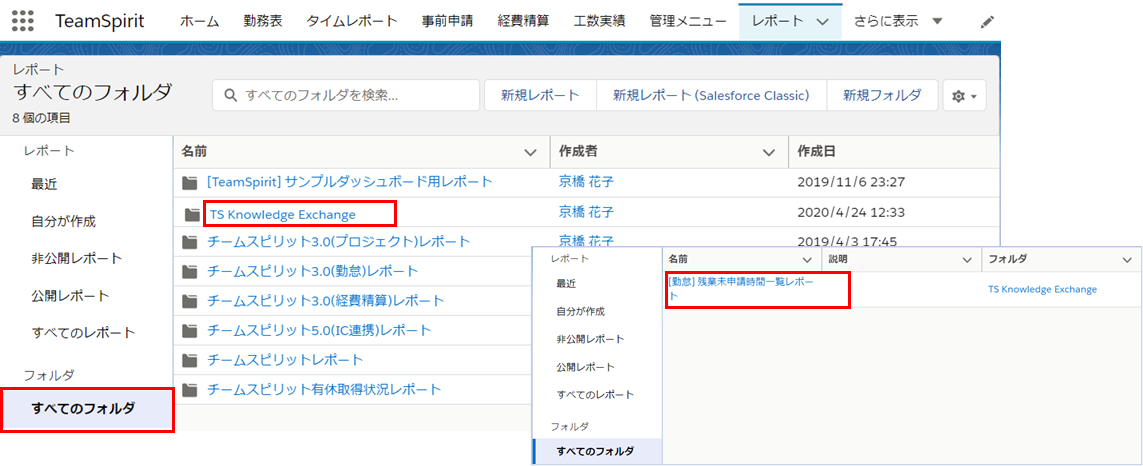The image size is (1143, 466).
Task: Select すべてのフォルダ in main sidebar
Action: coord(87,409)
